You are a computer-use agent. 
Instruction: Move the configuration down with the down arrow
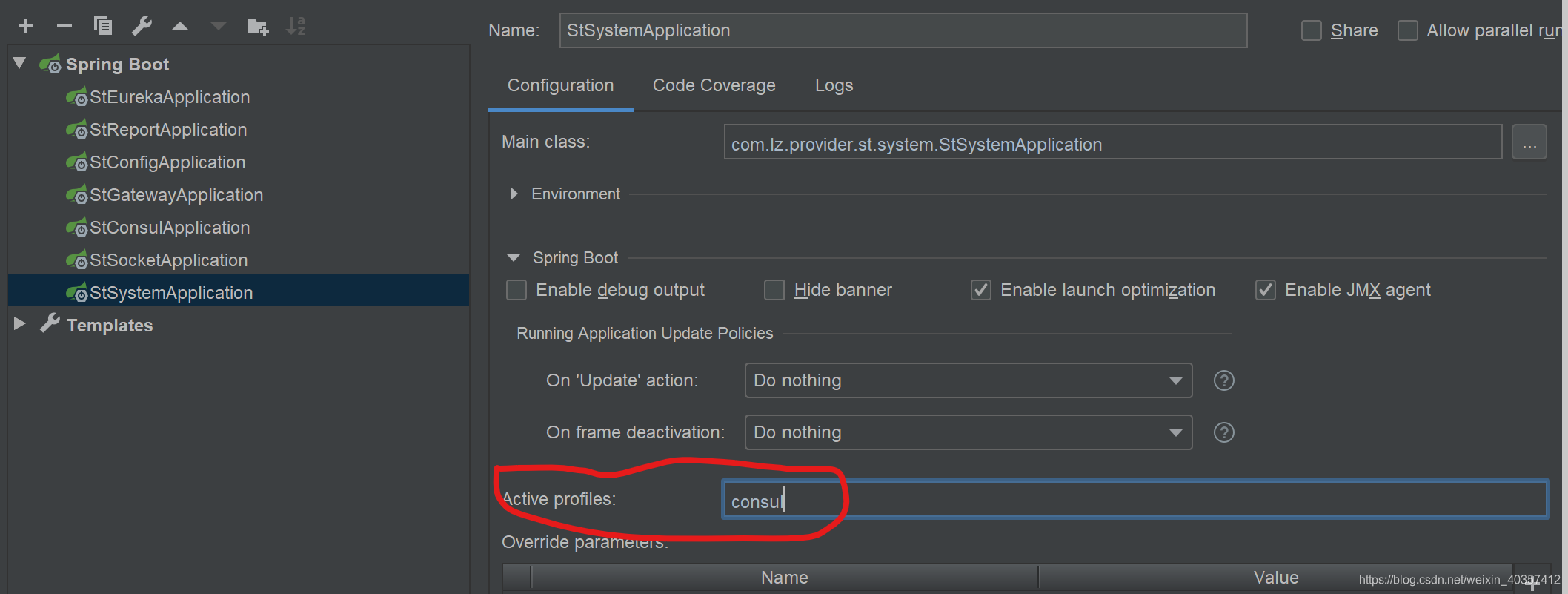coord(218,27)
